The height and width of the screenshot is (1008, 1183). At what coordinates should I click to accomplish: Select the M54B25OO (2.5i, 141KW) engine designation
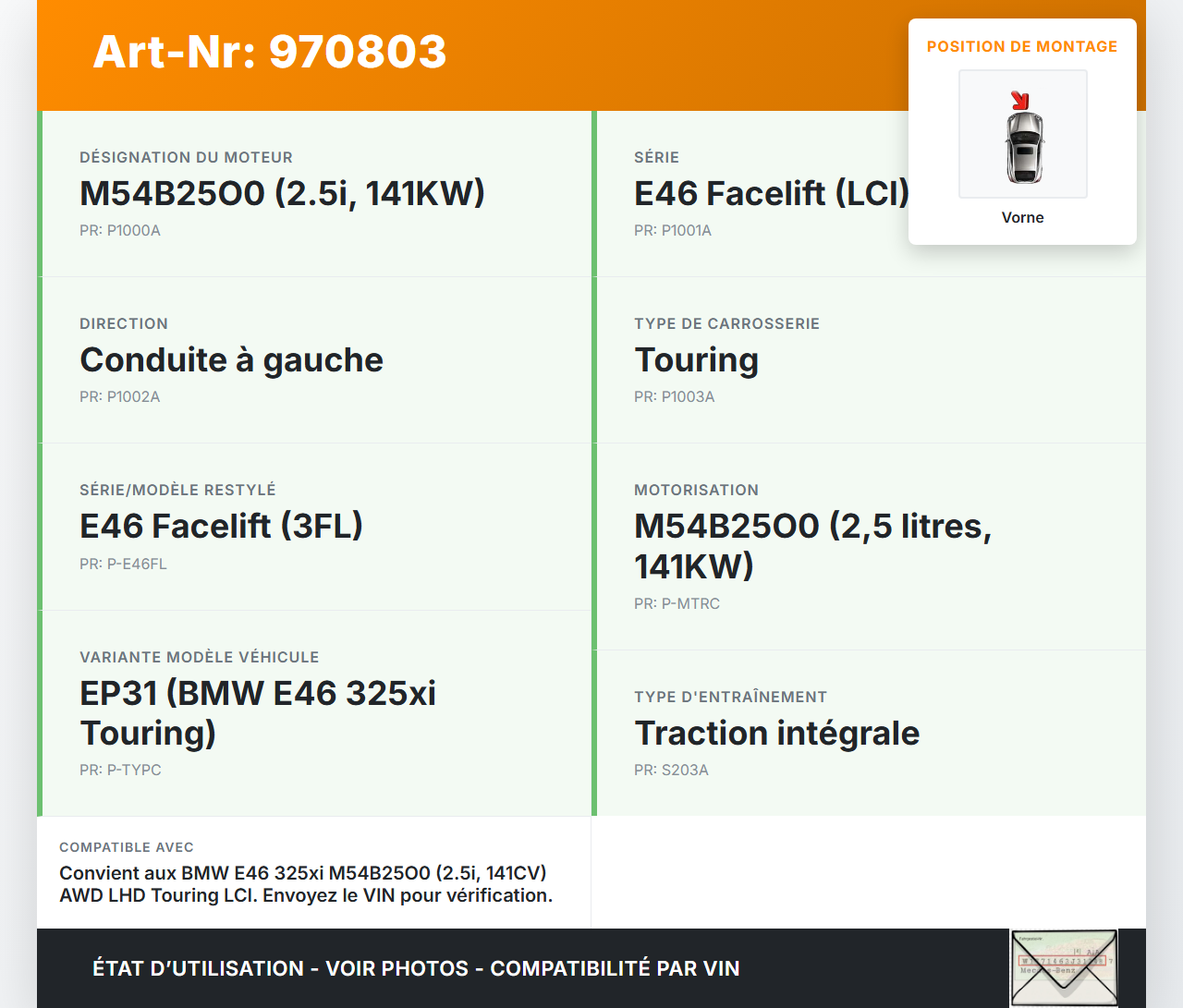282,193
